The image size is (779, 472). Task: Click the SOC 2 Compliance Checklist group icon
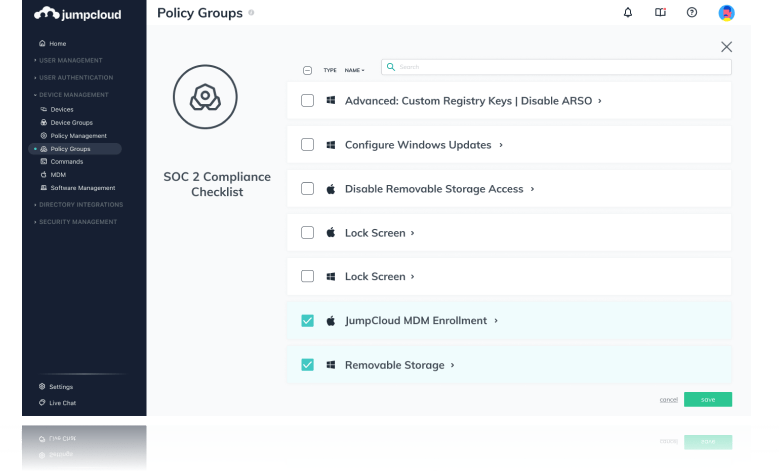[x=205, y=97]
